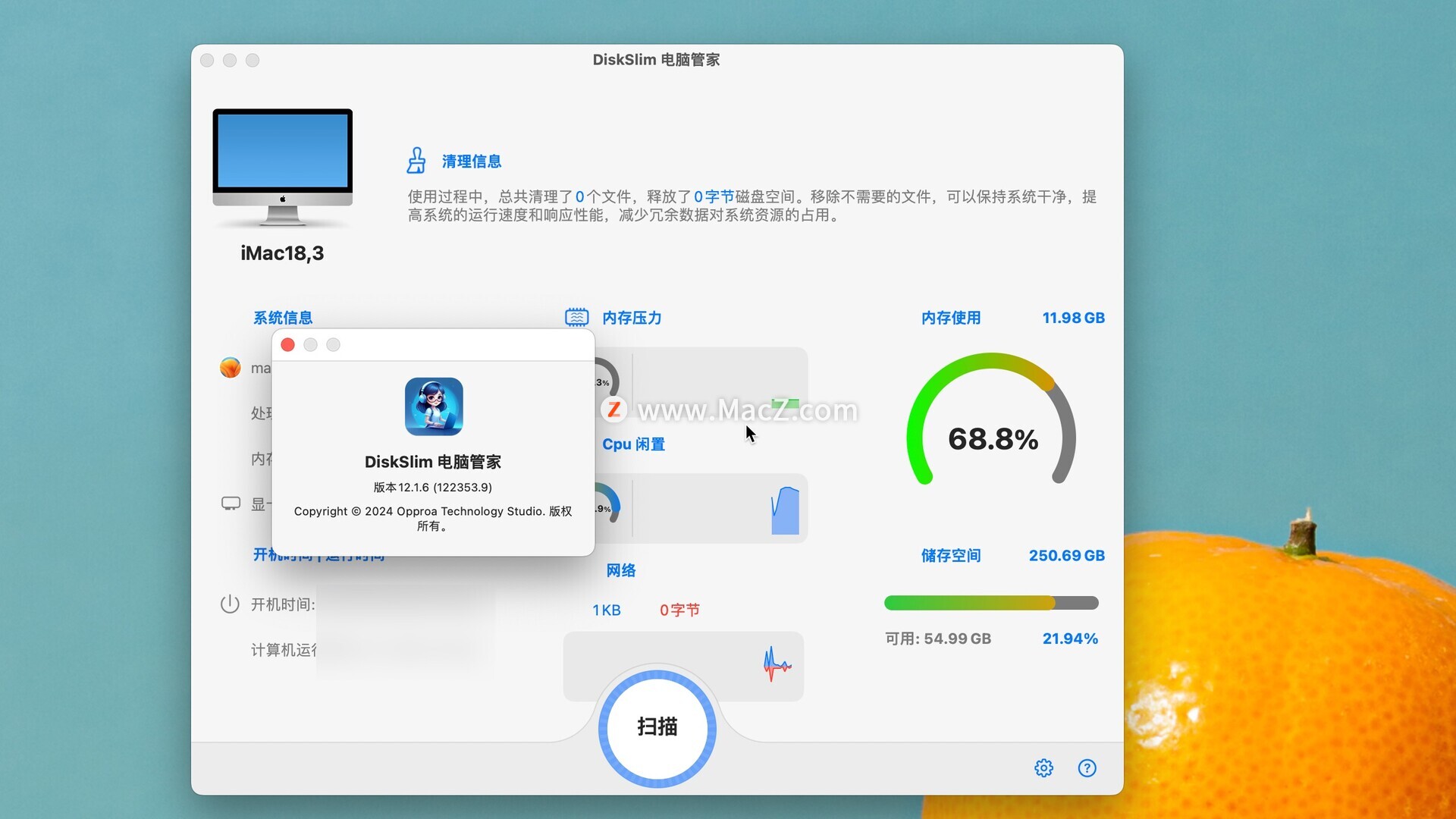
Task: Click the iMac computer image
Action: tap(282, 168)
